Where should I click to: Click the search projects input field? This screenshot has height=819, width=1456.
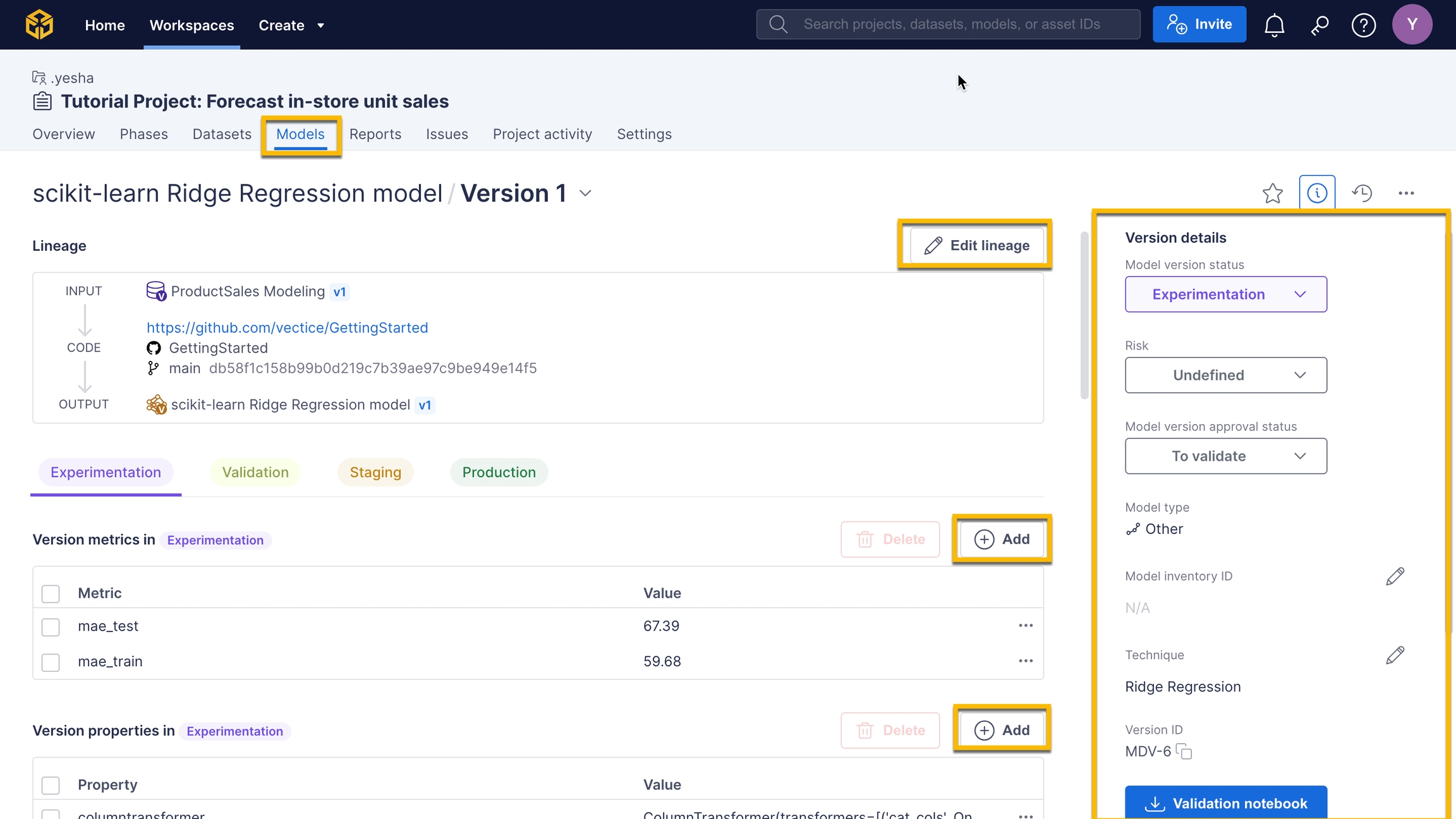(x=951, y=24)
